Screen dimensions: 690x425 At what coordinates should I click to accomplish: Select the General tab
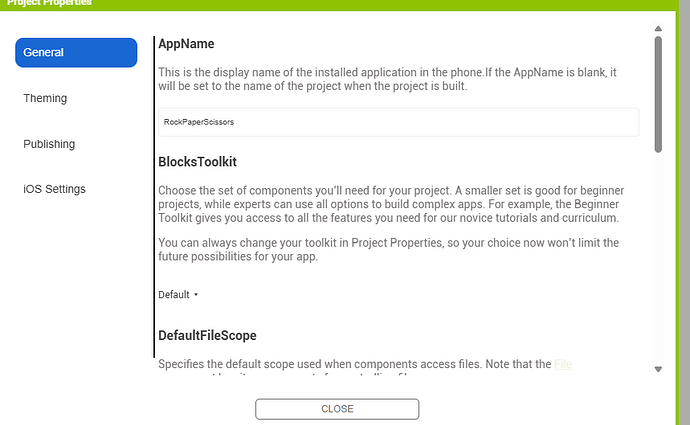76,53
